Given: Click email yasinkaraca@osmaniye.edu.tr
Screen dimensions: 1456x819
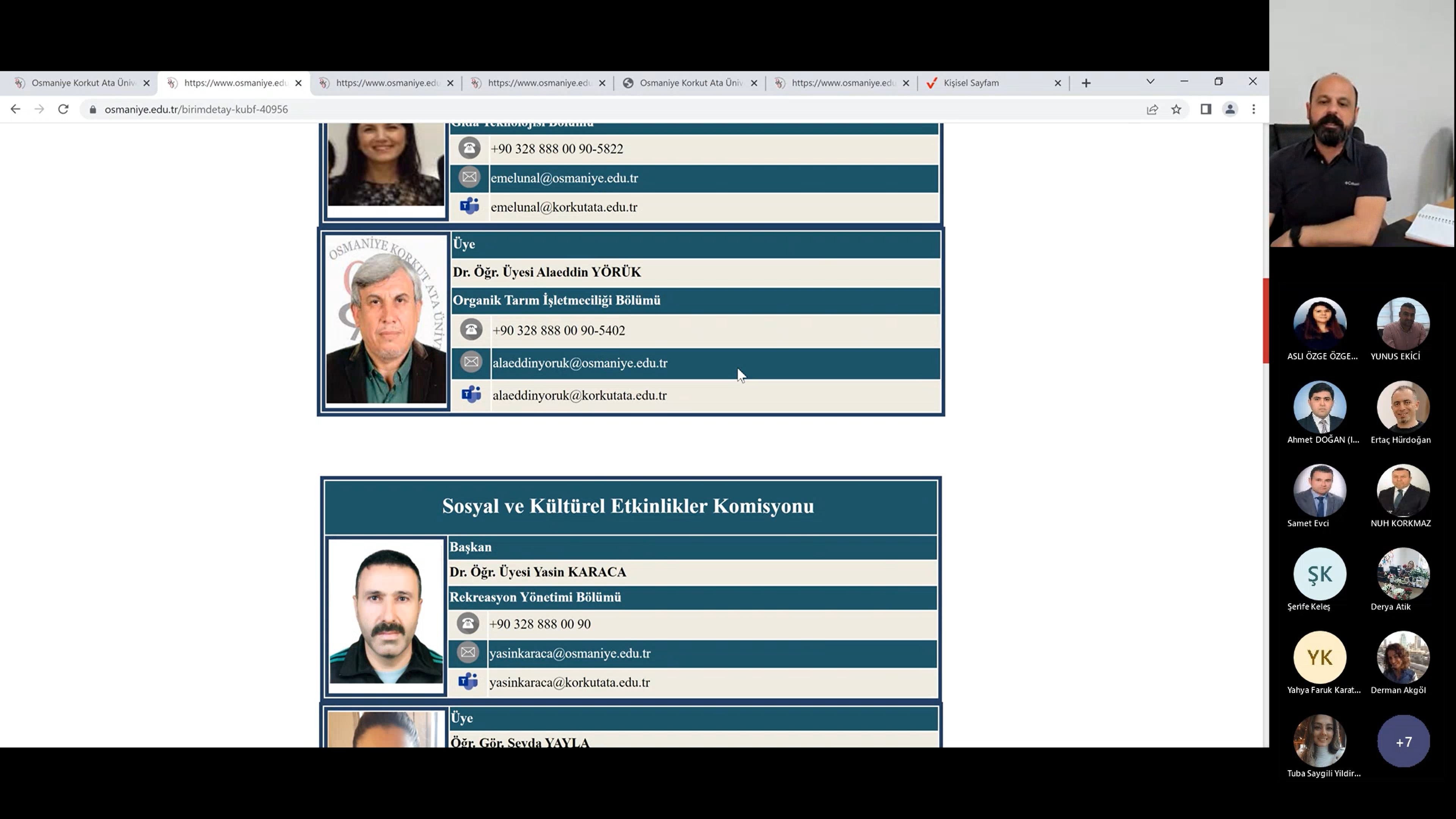Looking at the screenshot, I should coord(570,653).
